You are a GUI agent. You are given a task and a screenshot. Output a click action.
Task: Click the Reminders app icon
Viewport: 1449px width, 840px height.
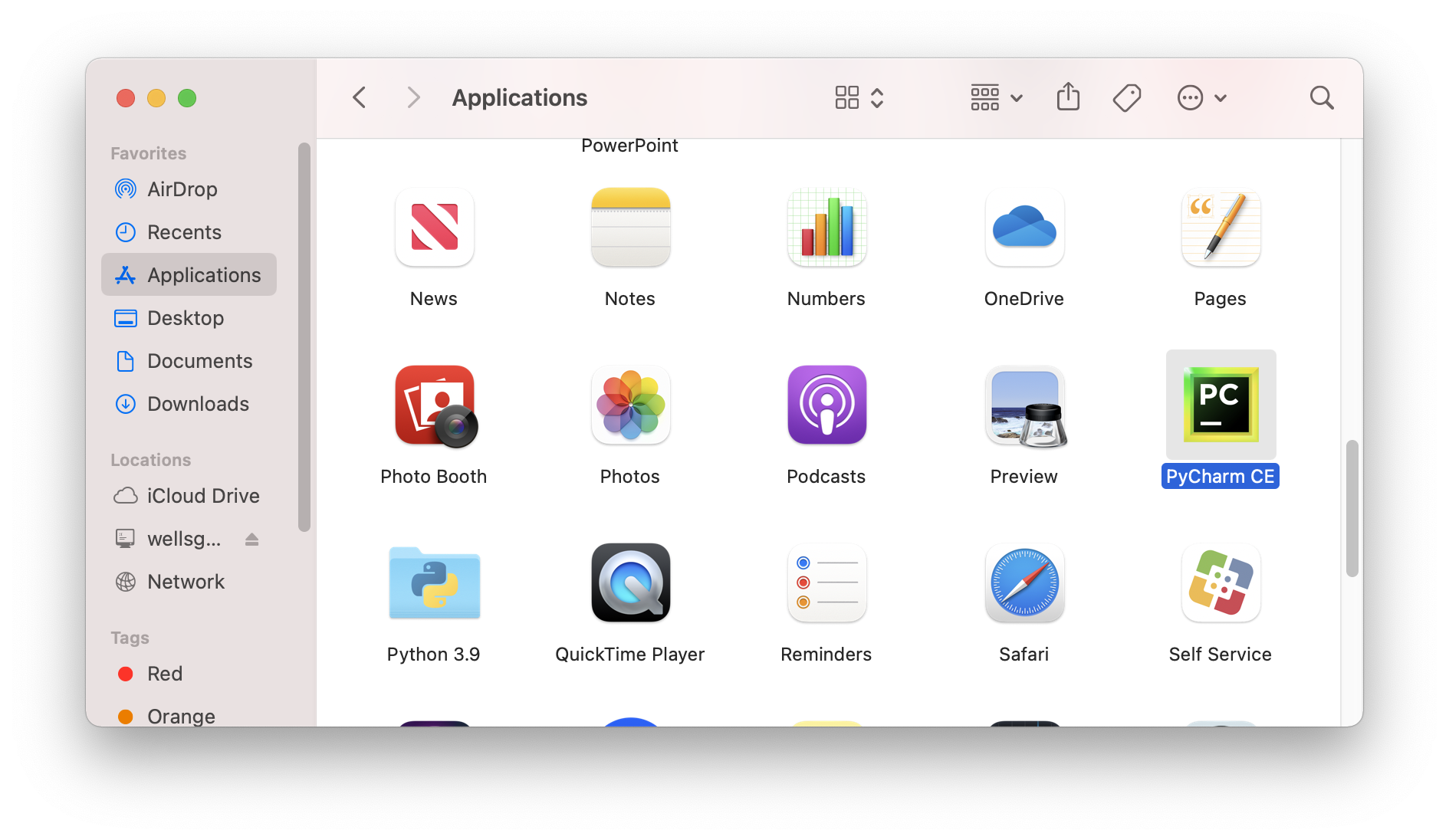coord(826,583)
